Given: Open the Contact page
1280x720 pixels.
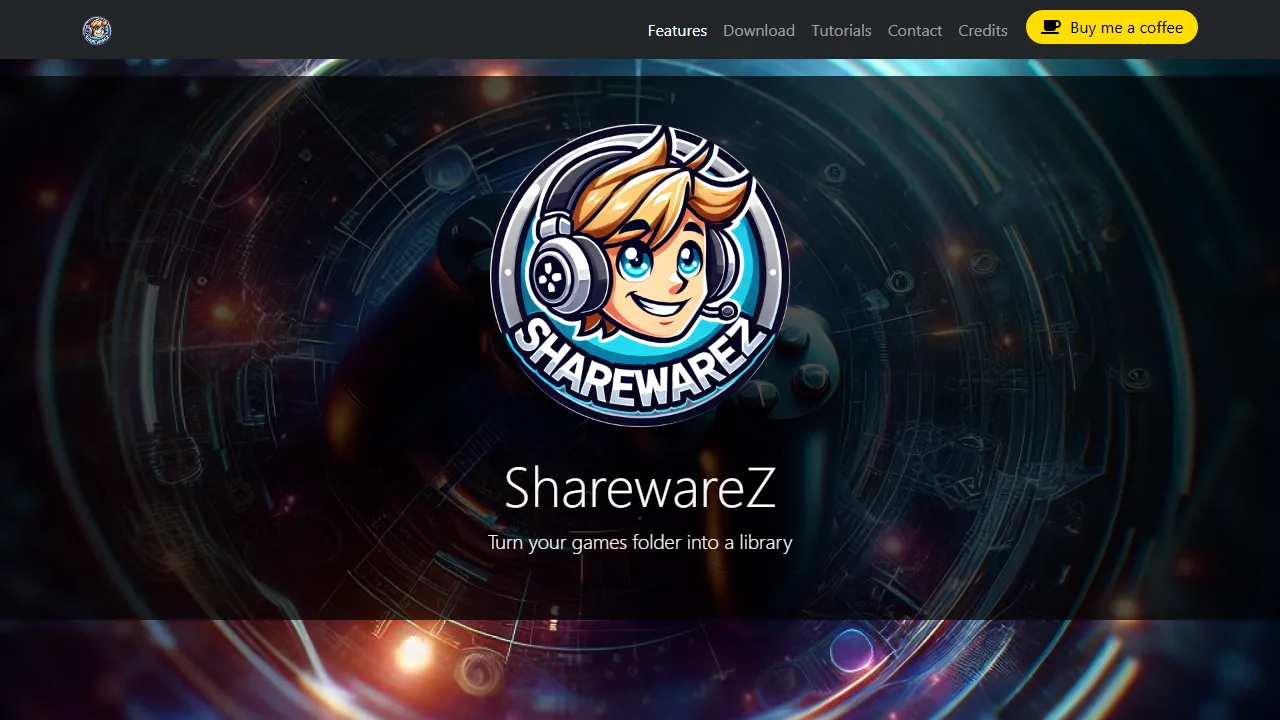Looking at the screenshot, I should (x=914, y=30).
